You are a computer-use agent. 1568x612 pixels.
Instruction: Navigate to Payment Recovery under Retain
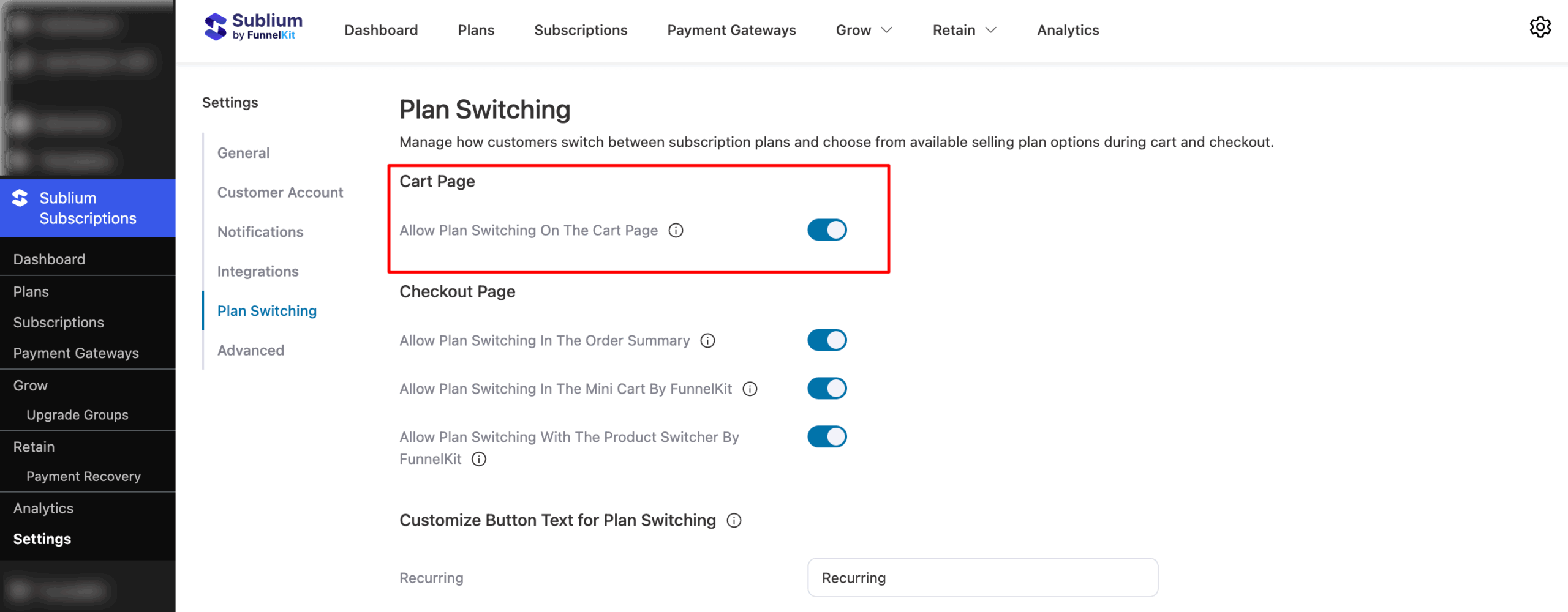click(83, 476)
